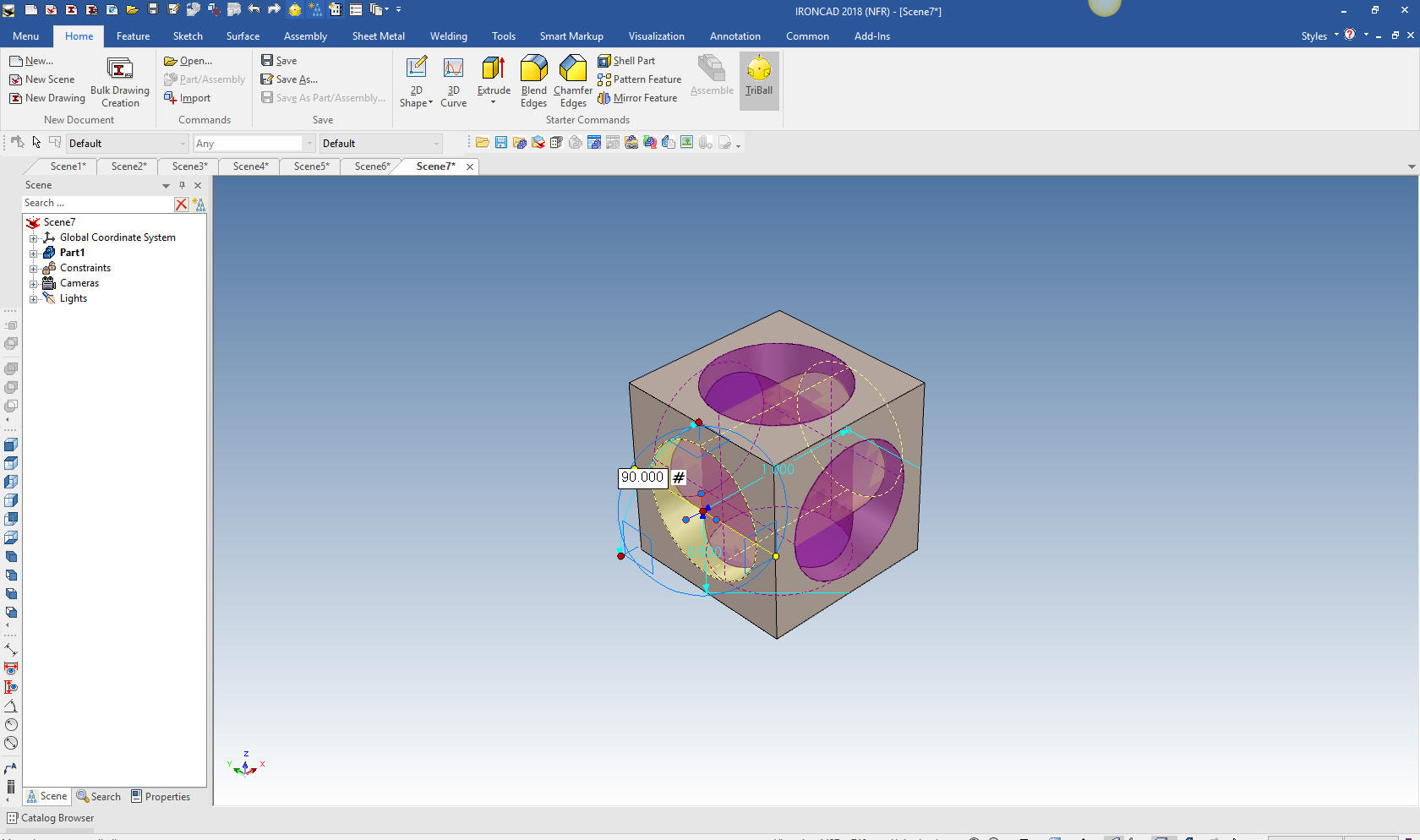Activate the TriBall tool

coord(758,77)
